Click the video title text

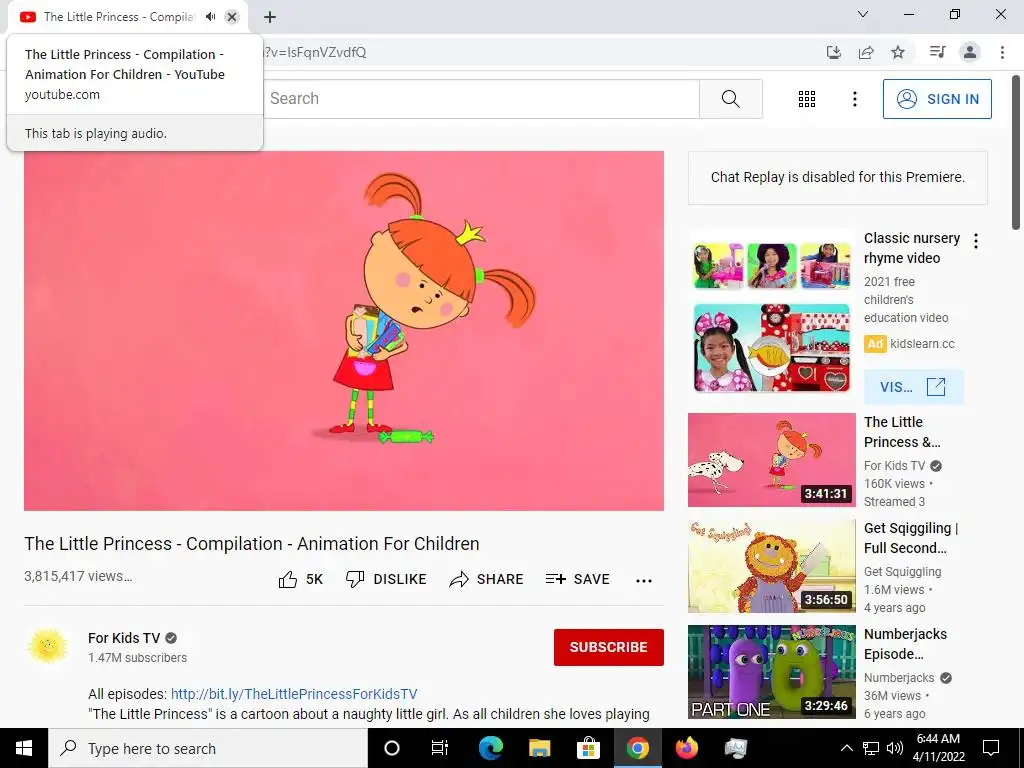pyautogui.click(x=251, y=543)
